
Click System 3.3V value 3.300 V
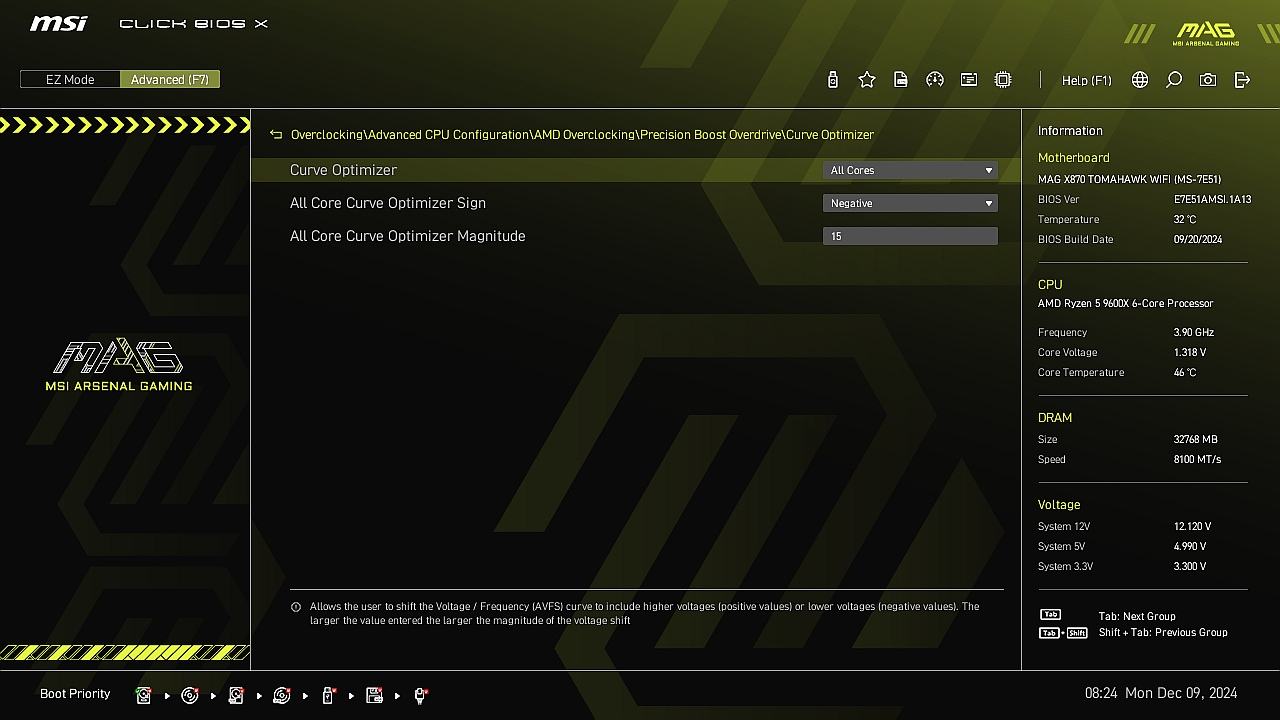tap(1190, 566)
